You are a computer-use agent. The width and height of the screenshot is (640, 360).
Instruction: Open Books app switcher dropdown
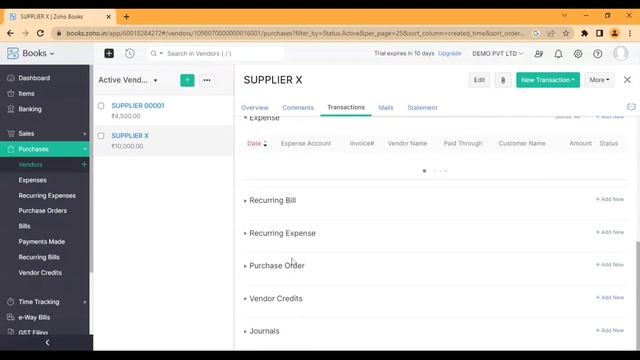[38, 53]
